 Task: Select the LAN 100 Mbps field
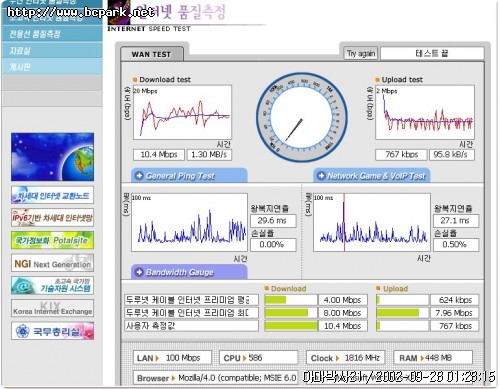[x=172, y=358]
